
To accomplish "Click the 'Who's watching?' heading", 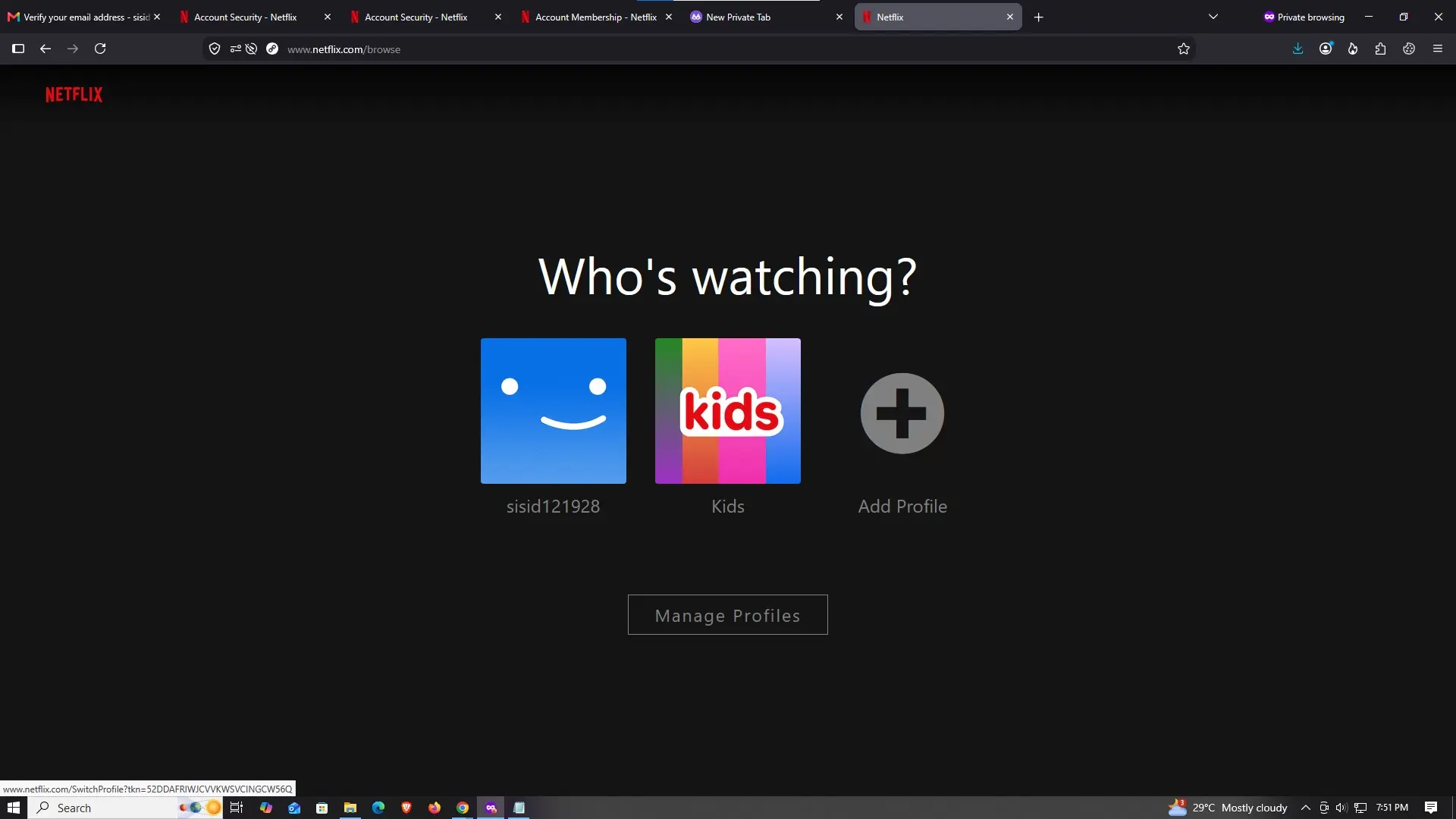I will click(728, 277).
